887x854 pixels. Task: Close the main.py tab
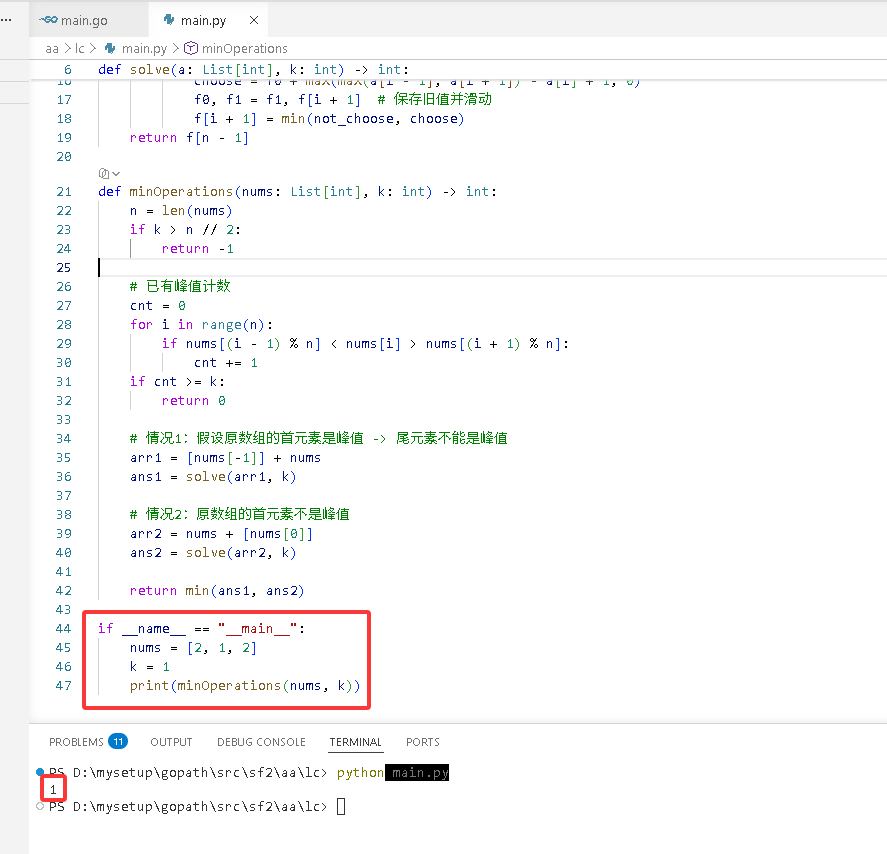pos(254,20)
